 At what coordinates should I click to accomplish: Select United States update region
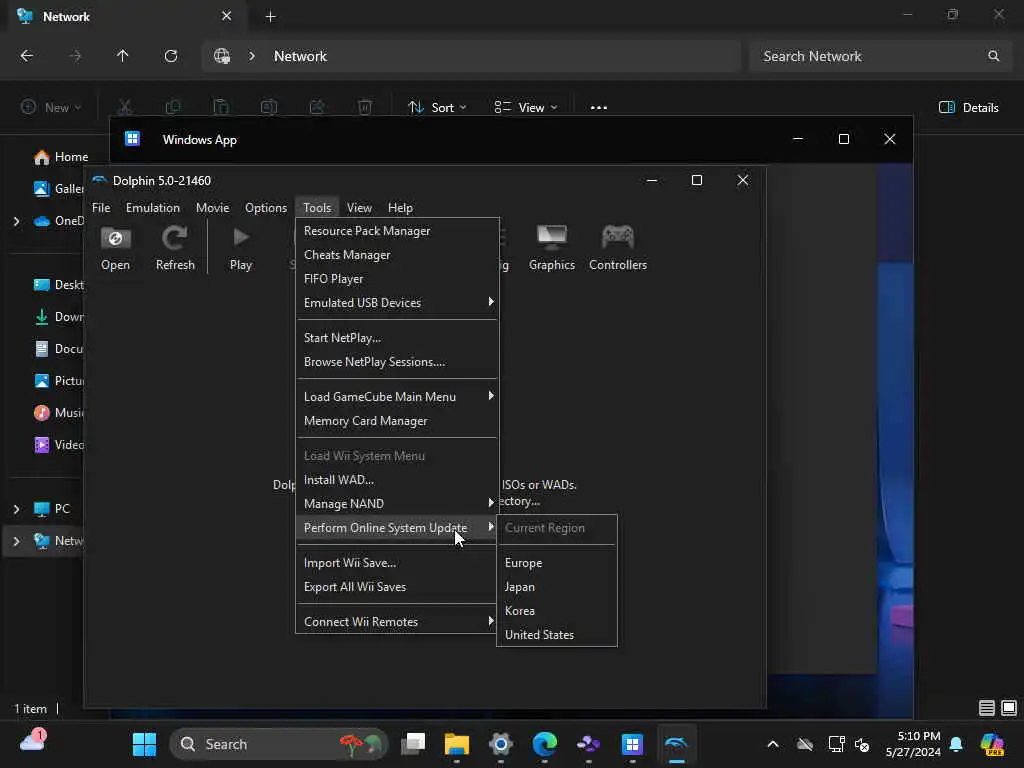point(556,635)
